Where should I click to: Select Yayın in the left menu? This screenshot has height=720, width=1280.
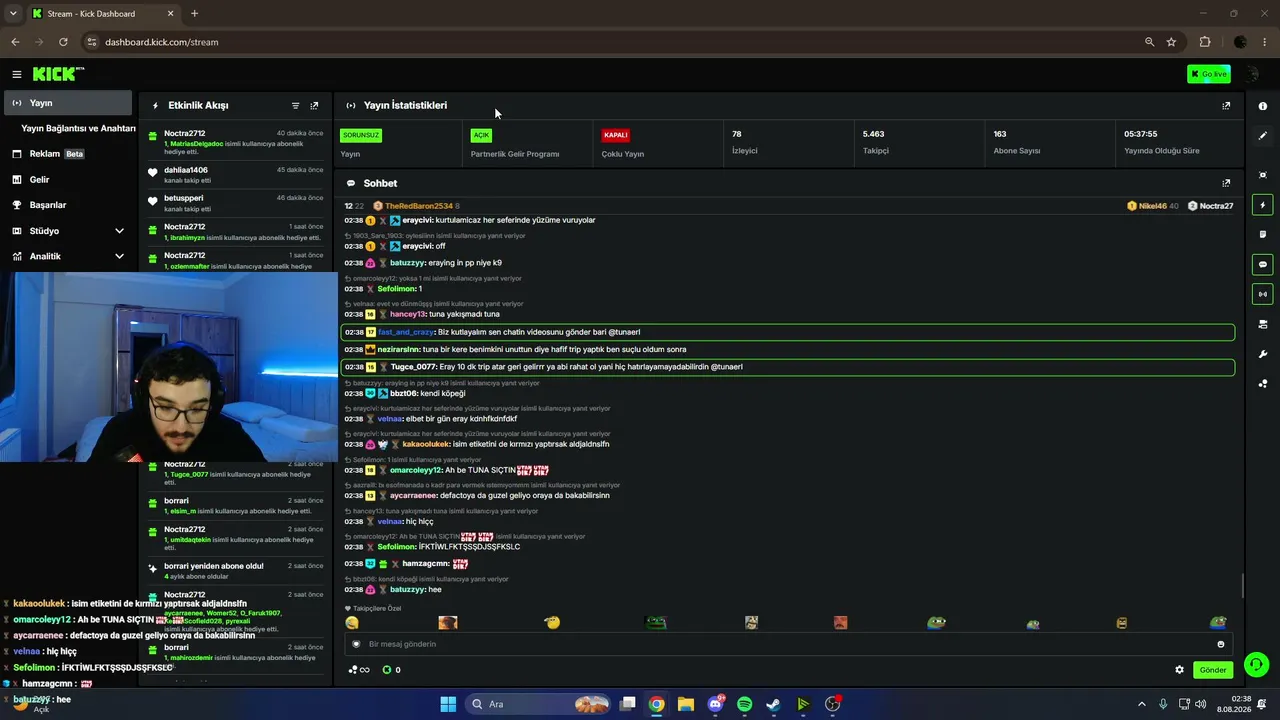(68, 103)
